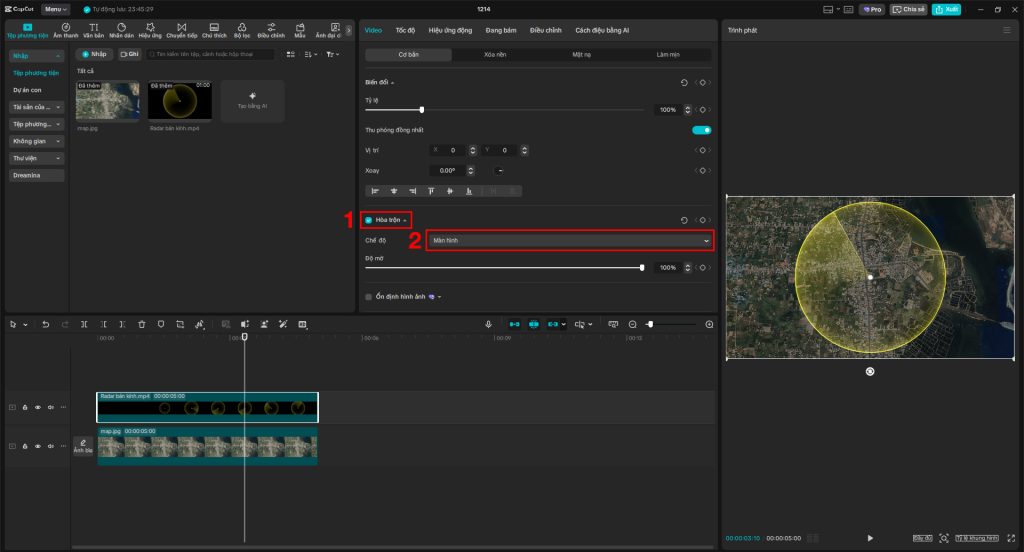Screen dimensions: 1024x552
Task: Enable the Ổn định hình ảnh checkbox
Action: (369, 297)
